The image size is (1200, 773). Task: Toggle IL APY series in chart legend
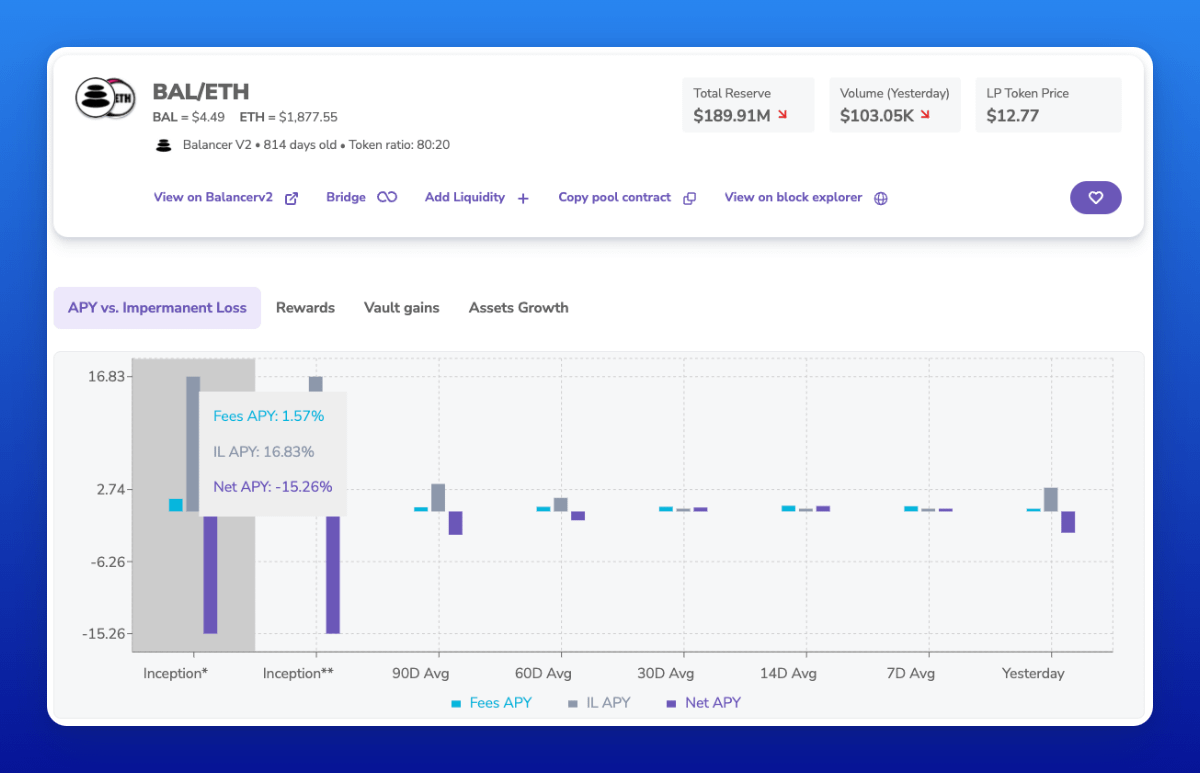599,703
